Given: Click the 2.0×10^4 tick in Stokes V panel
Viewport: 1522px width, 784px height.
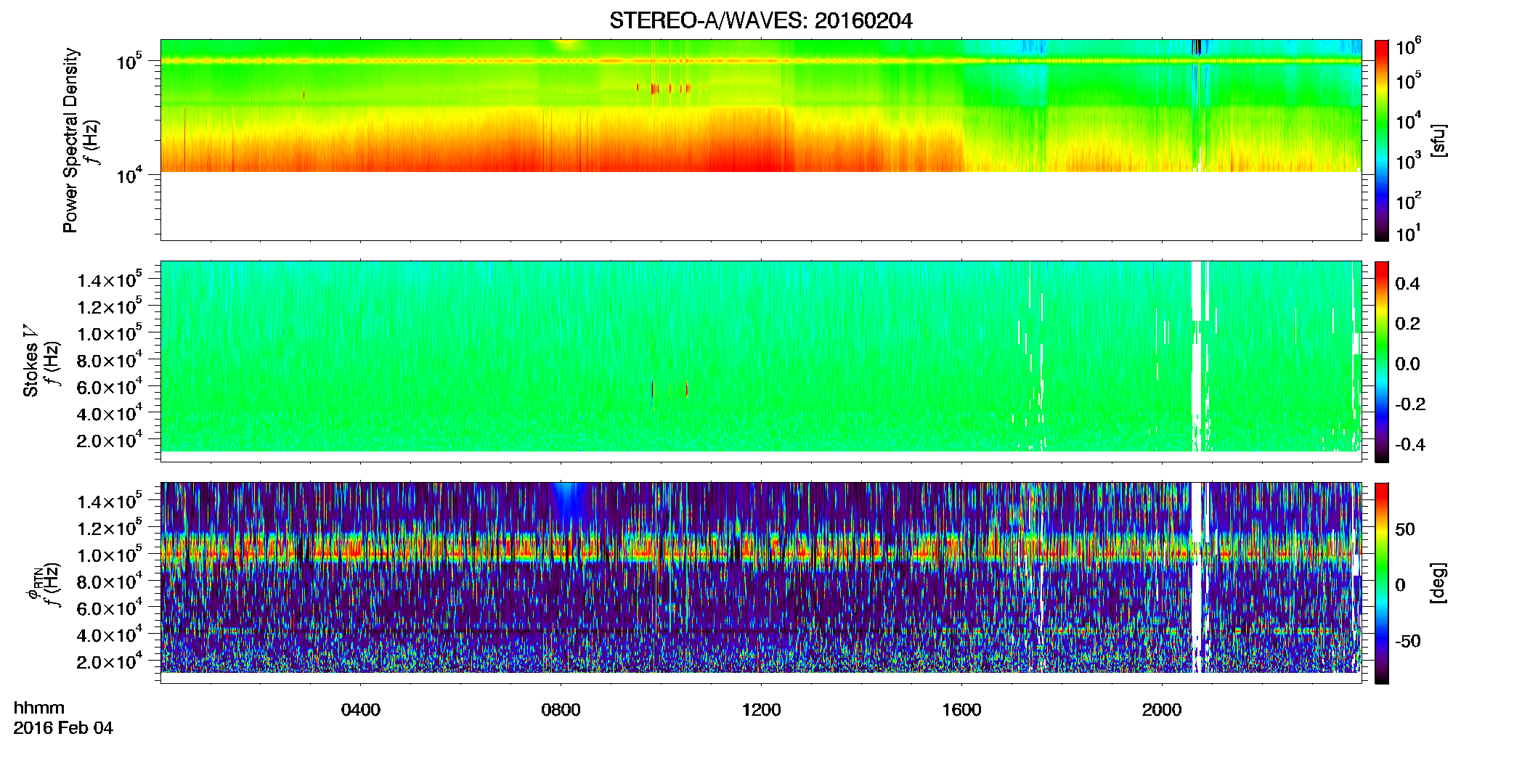Looking at the screenshot, I should (x=109, y=440).
